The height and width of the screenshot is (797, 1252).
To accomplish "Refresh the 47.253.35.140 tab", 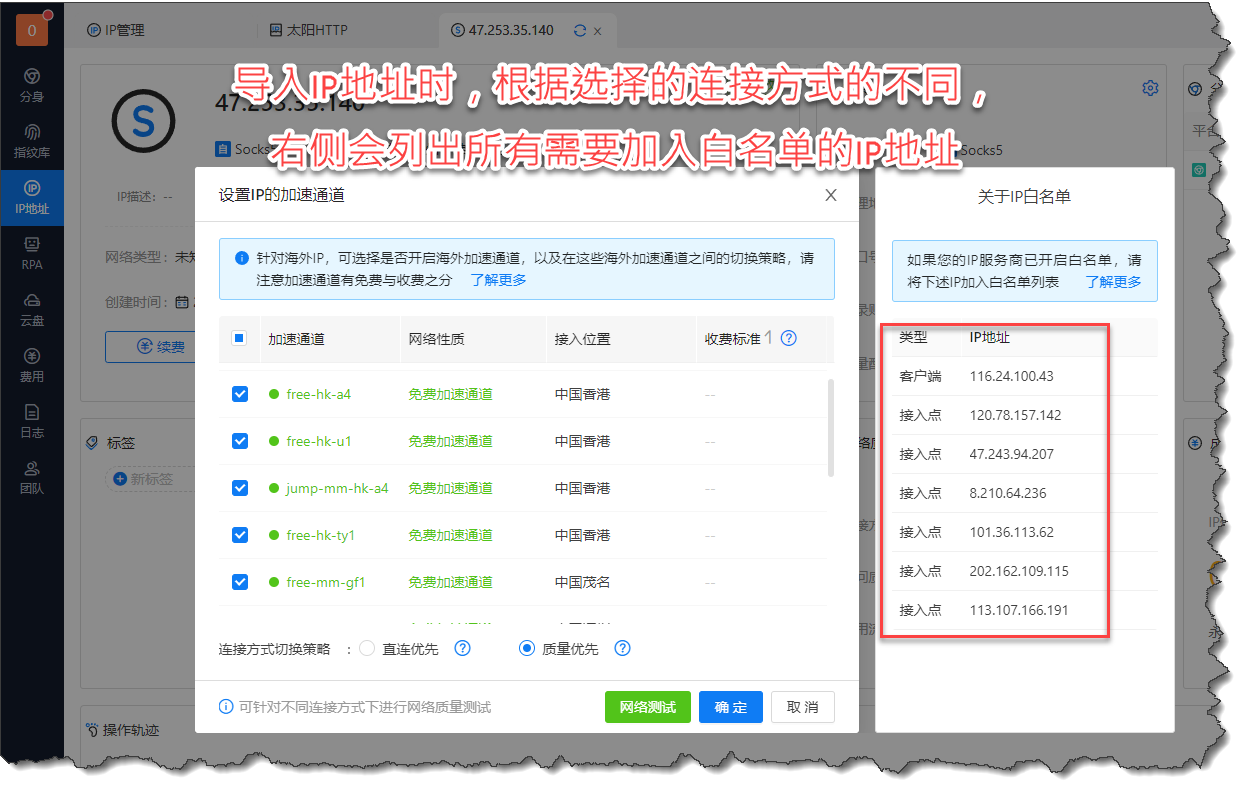I will click(579, 30).
